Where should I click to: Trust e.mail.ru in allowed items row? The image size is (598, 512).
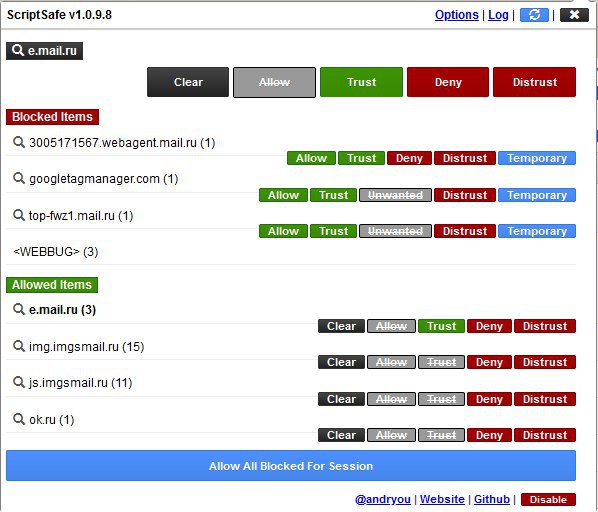point(441,326)
